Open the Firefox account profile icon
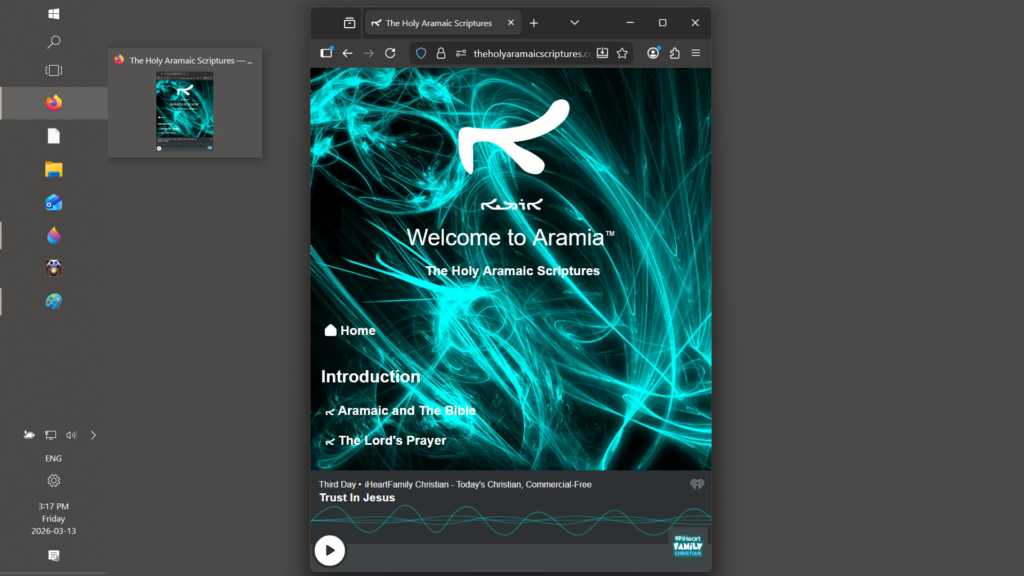1024x576 pixels. (653, 53)
